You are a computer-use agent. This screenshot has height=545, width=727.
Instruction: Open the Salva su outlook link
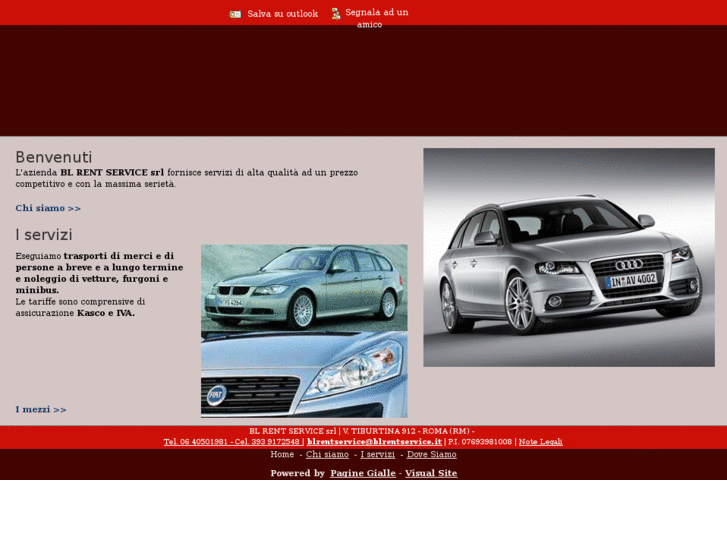tap(282, 14)
